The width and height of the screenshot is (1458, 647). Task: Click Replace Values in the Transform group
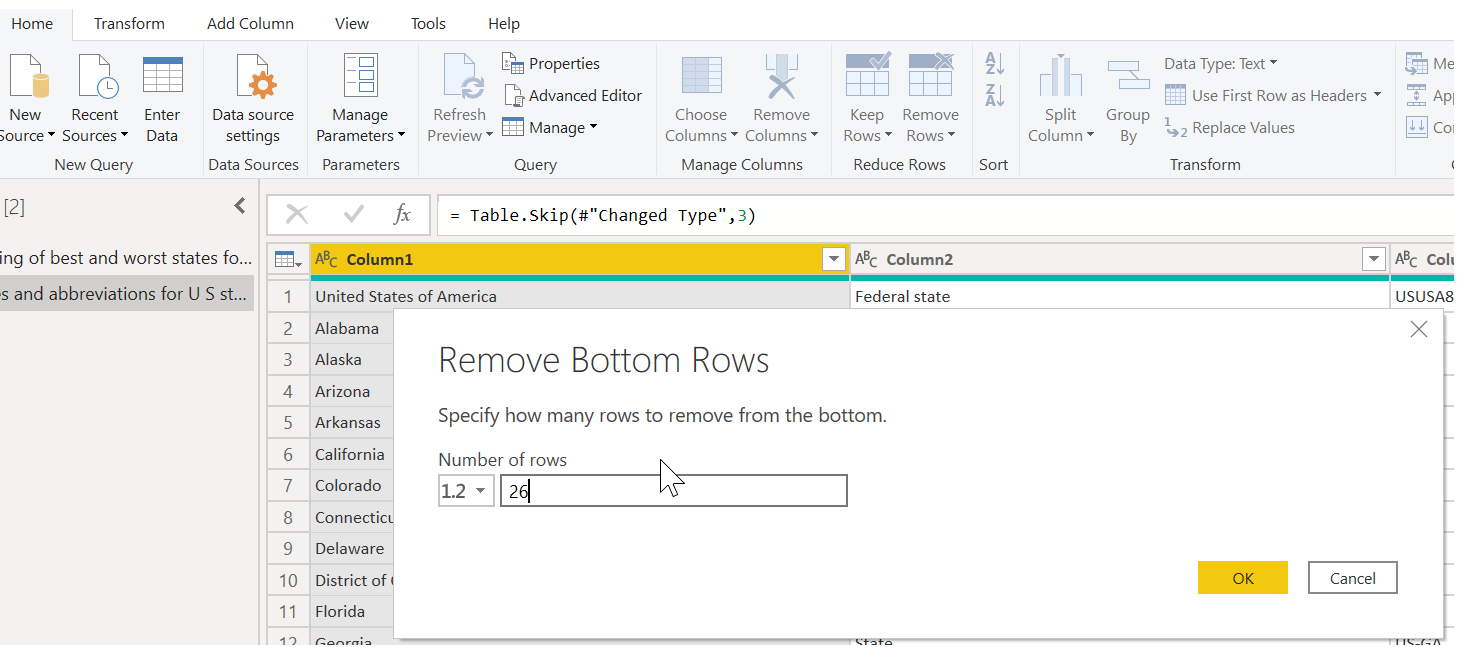click(x=1230, y=128)
